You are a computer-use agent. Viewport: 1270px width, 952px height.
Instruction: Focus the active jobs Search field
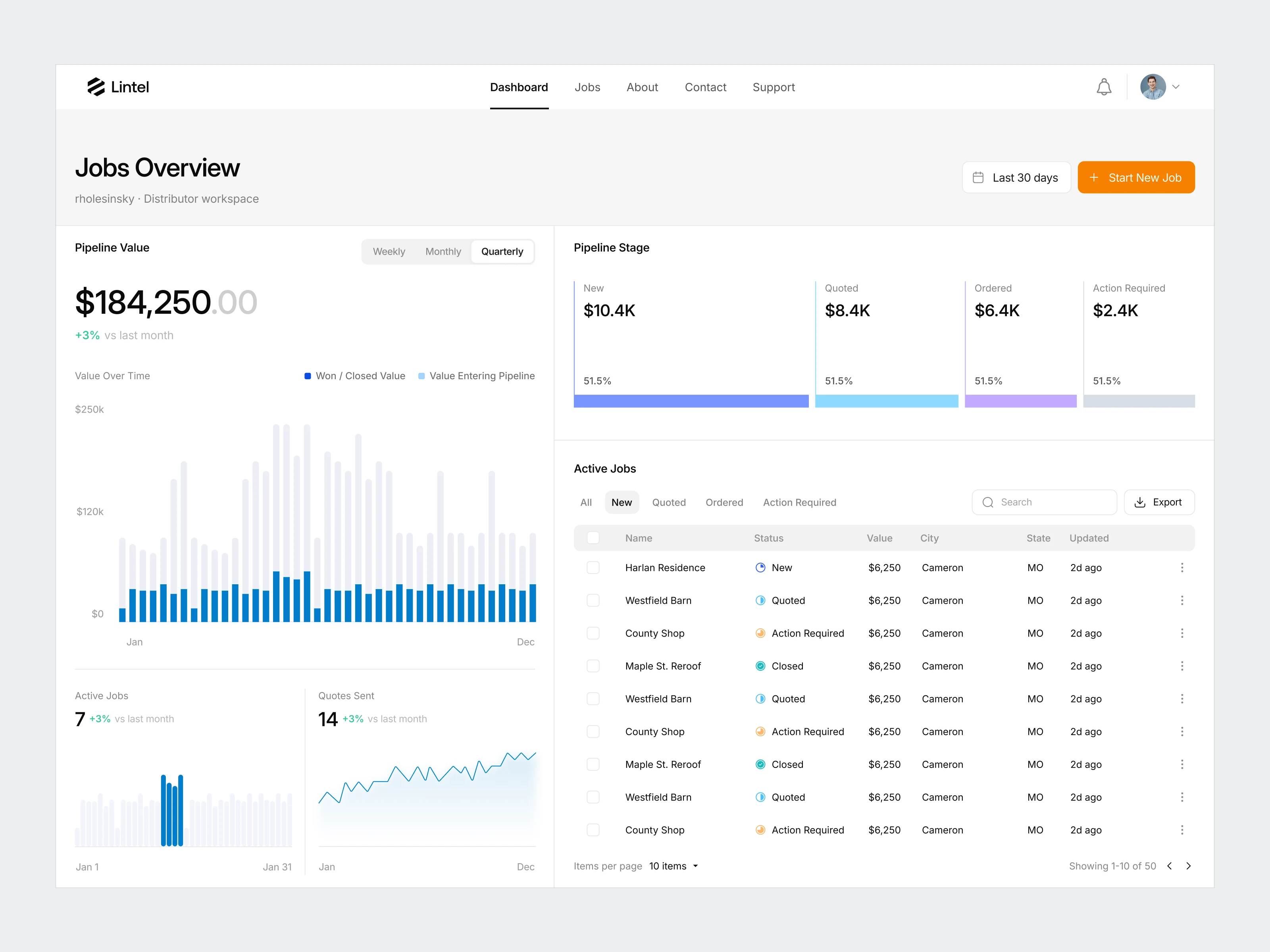(1044, 502)
